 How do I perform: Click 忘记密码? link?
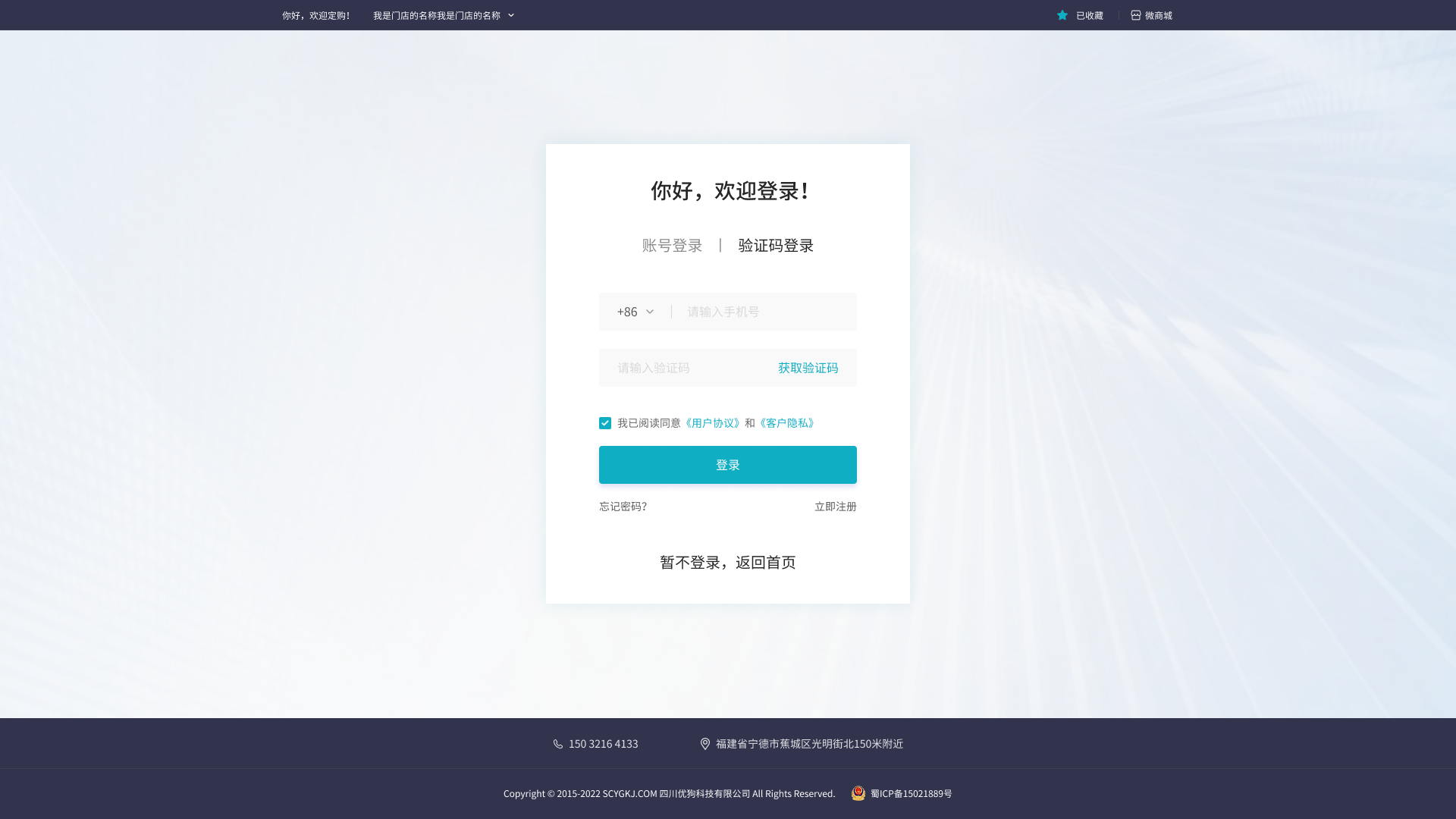coord(623,507)
